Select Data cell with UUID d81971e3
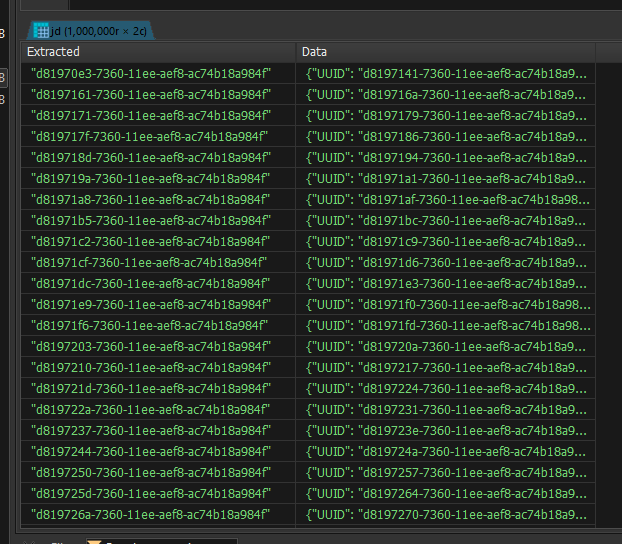This screenshot has height=544, width=622. click(x=446, y=284)
